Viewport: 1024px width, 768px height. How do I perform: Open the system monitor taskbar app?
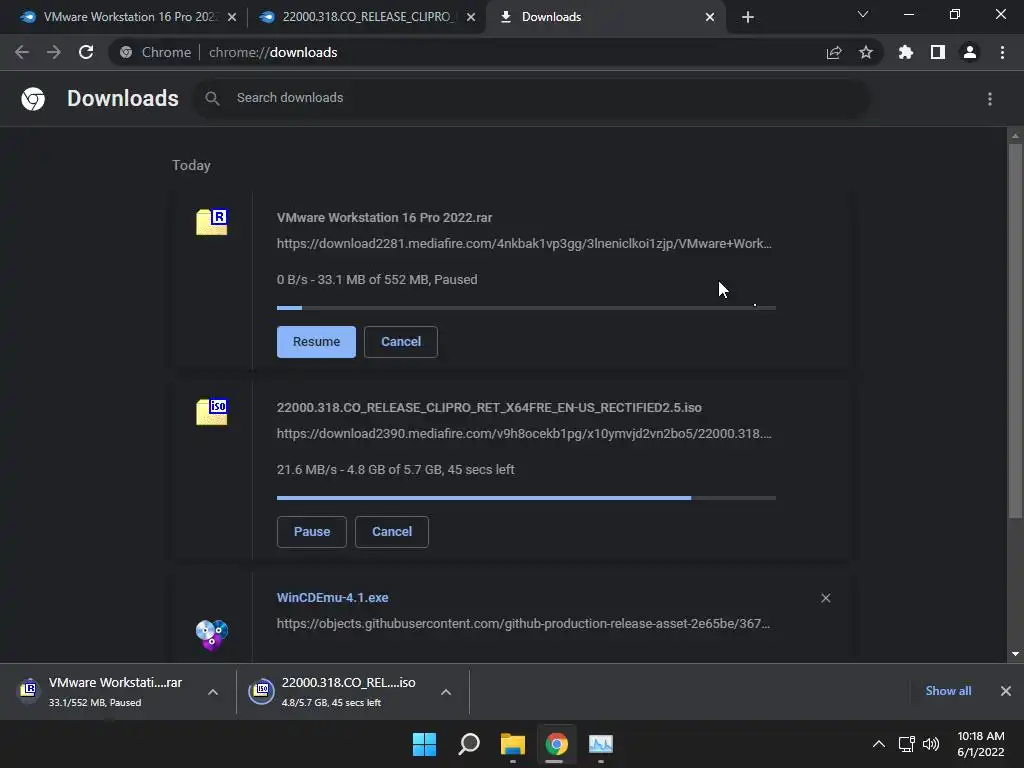coord(601,744)
